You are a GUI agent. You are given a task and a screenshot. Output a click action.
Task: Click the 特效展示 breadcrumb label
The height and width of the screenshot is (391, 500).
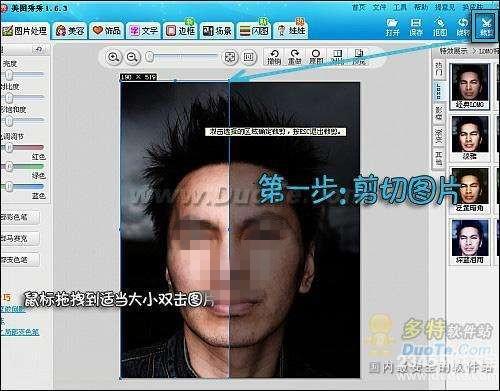click(453, 51)
